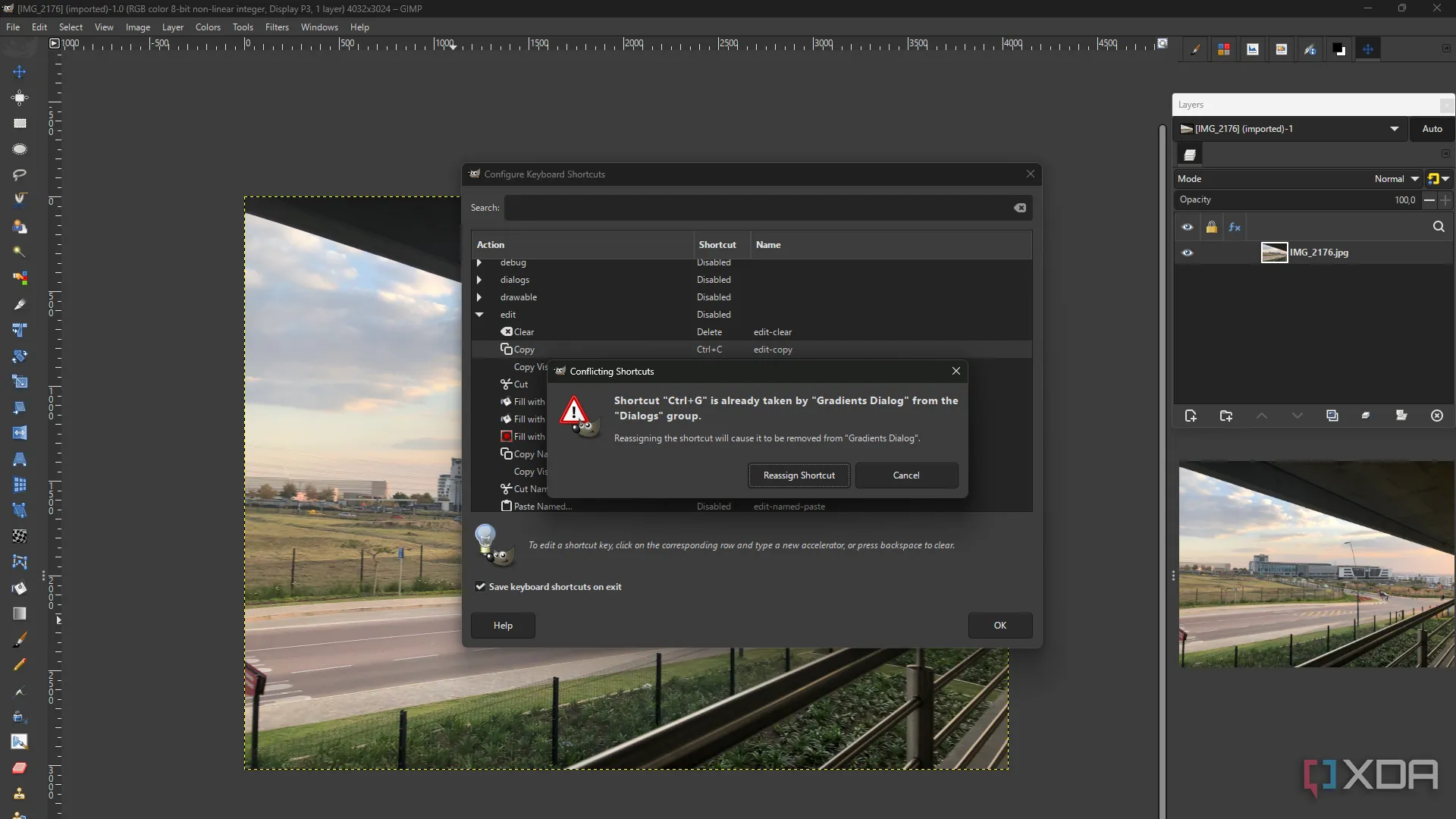Viewport: 1456px width, 819px height.
Task: Toggle the layer lock header icon
Action: point(1211,227)
